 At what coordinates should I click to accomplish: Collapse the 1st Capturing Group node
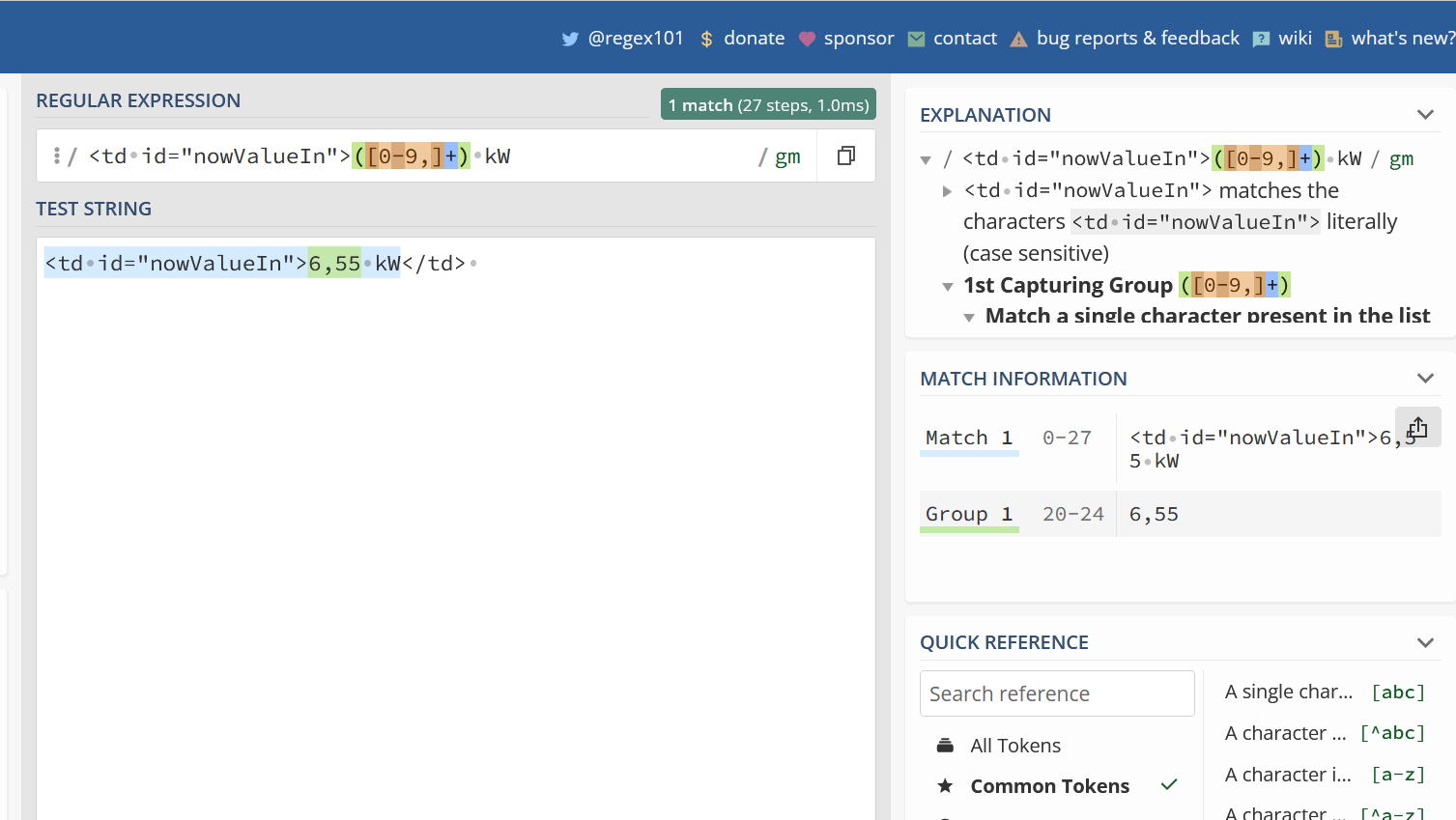pos(947,286)
